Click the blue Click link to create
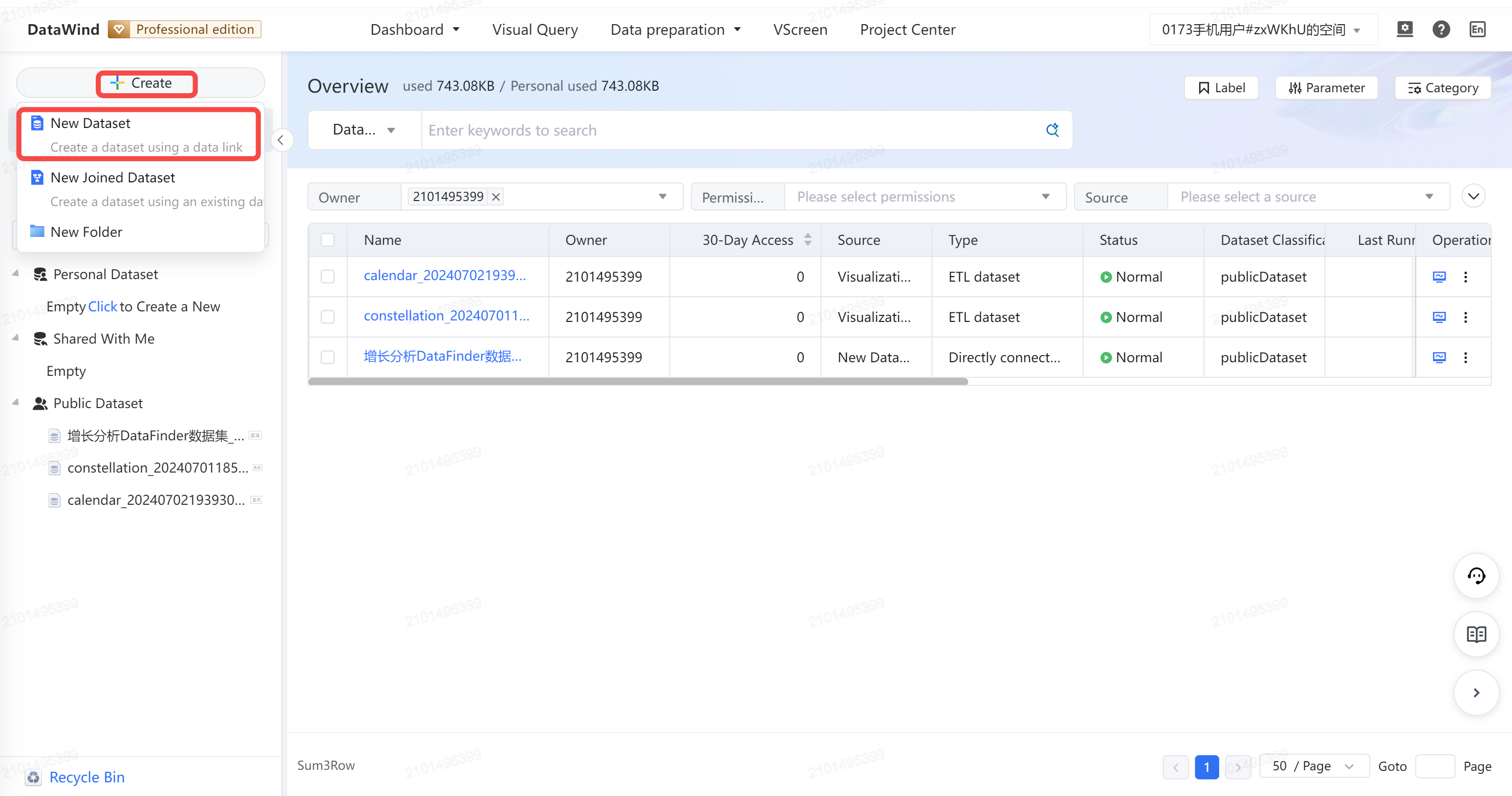This screenshot has height=796, width=1512. point(102,306)
